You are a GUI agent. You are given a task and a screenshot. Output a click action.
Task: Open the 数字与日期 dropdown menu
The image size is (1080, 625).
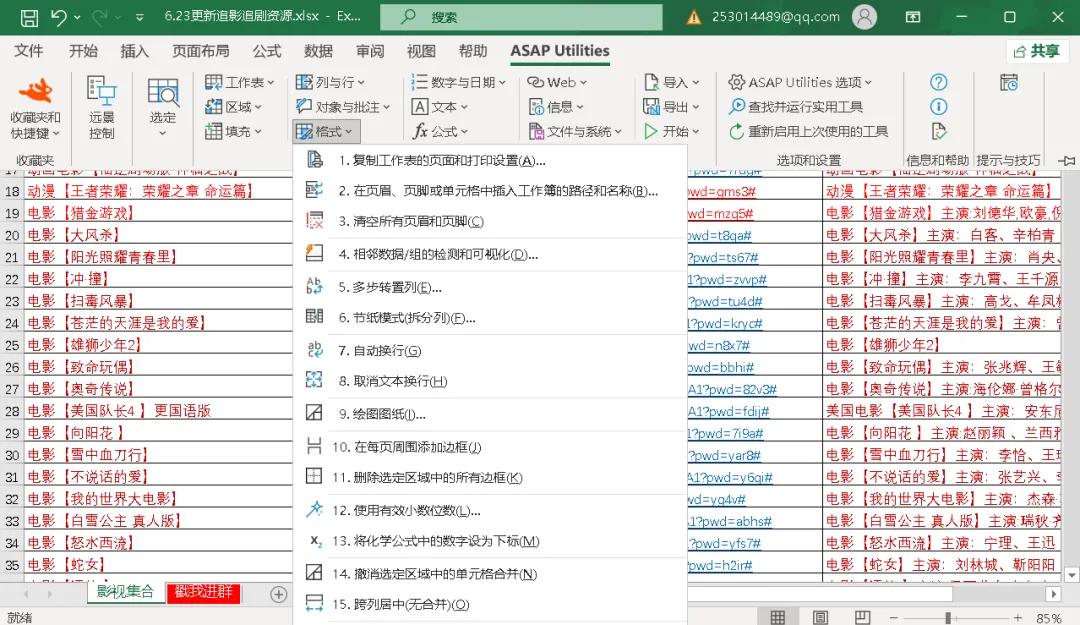[458, 82]
